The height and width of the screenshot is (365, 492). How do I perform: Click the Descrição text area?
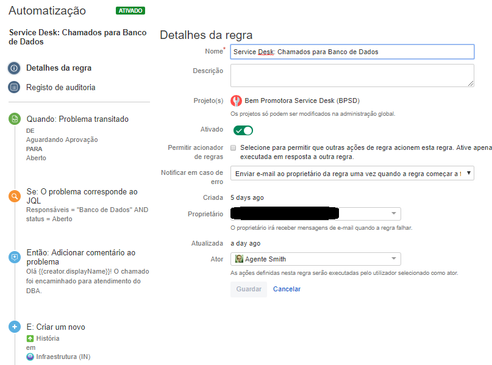[x=352, y=76]
